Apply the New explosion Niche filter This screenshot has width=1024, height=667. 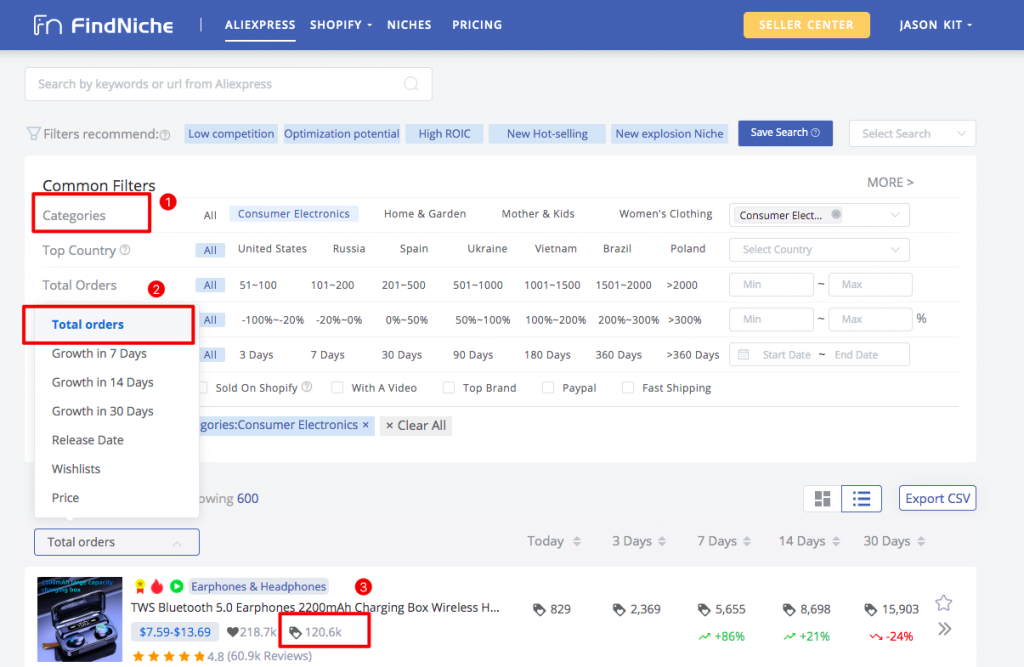pos(669,134)
